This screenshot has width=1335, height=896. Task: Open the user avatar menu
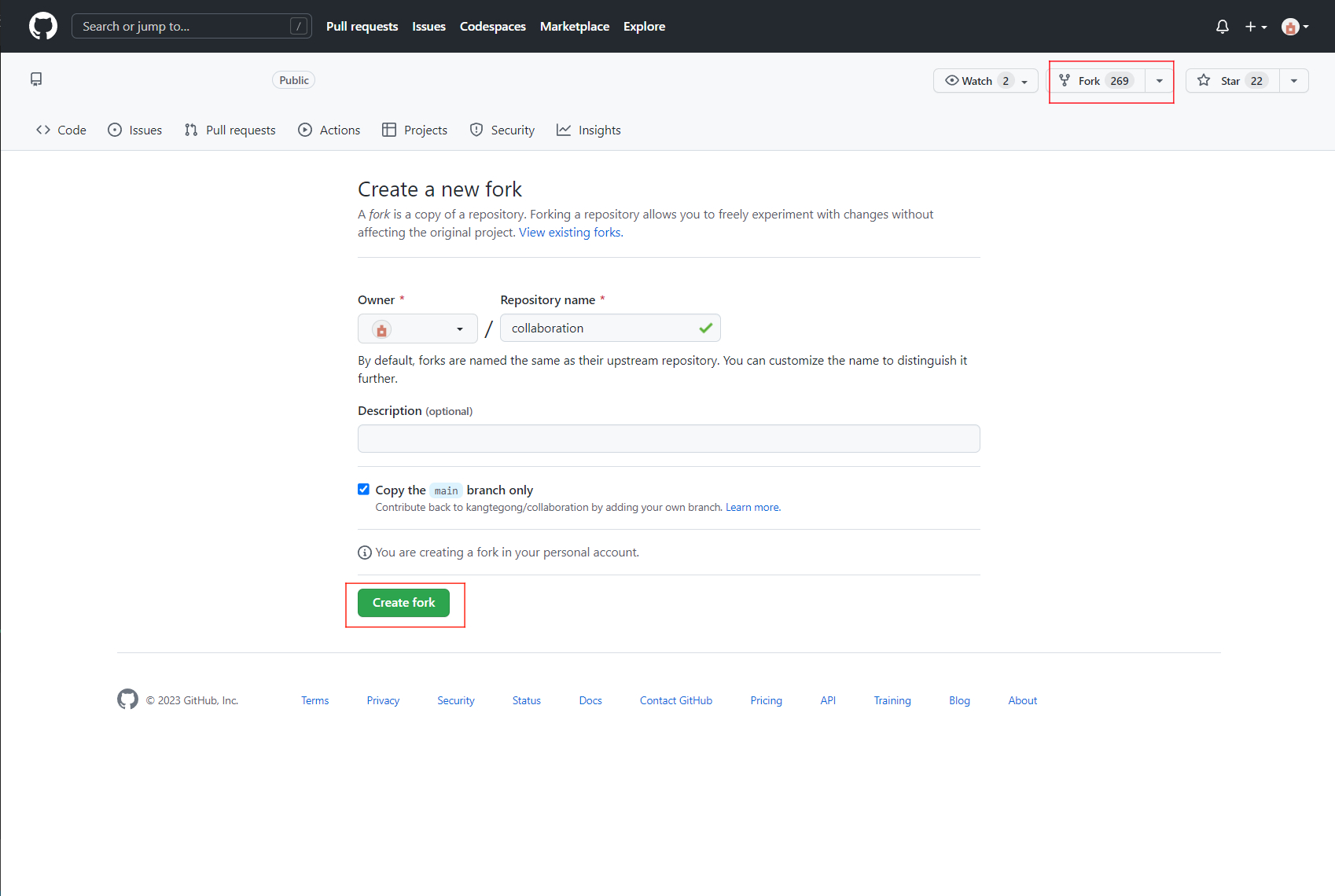1295,27
